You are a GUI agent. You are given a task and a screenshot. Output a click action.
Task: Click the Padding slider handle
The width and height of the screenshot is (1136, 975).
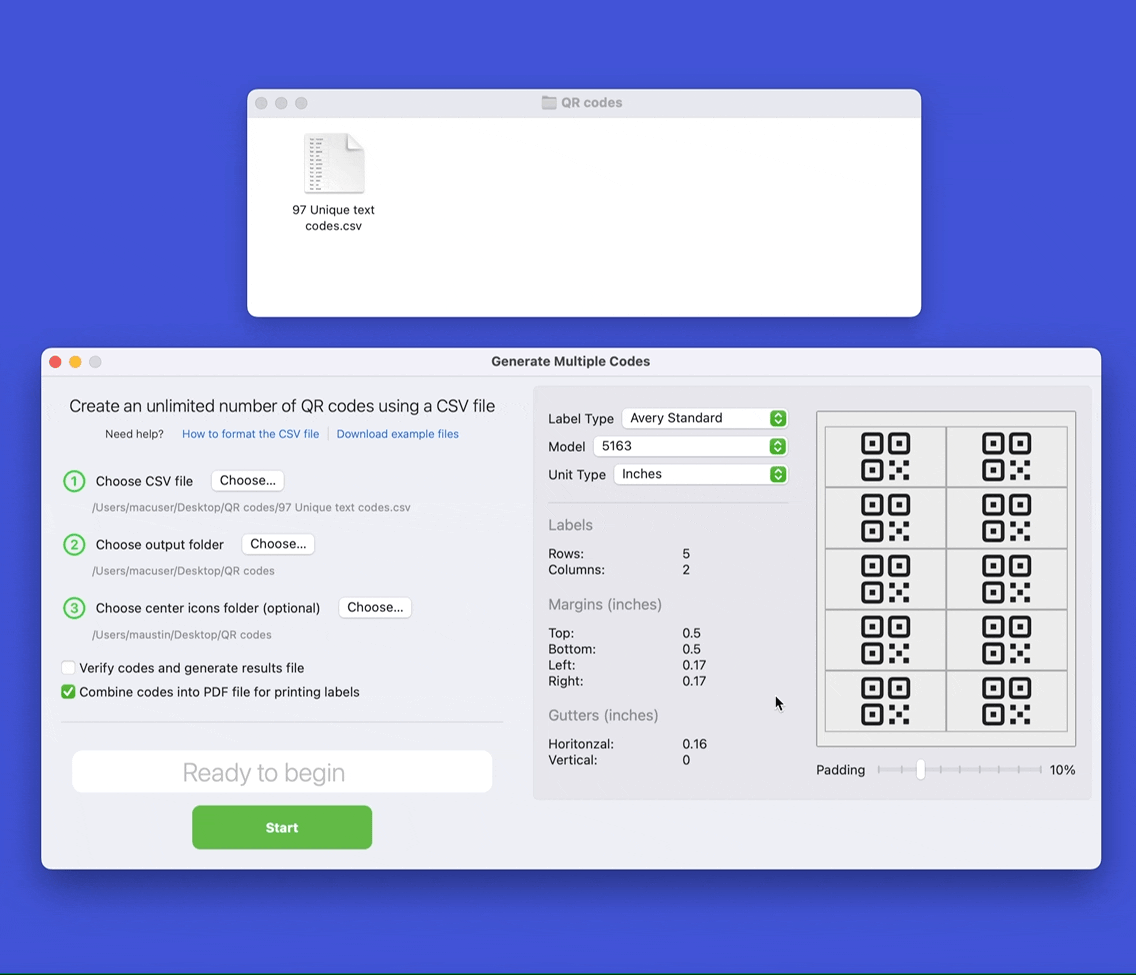point(920,769)
